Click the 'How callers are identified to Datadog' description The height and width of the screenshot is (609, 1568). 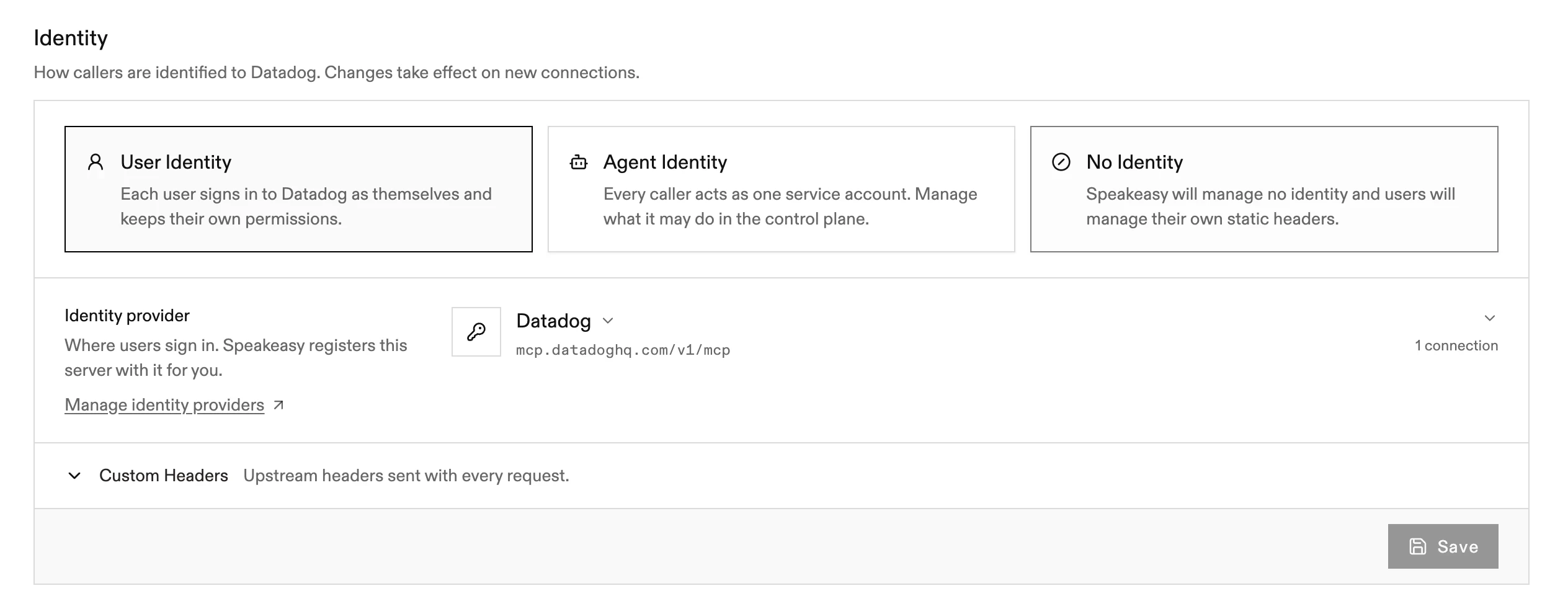click(x=337, y=73)
